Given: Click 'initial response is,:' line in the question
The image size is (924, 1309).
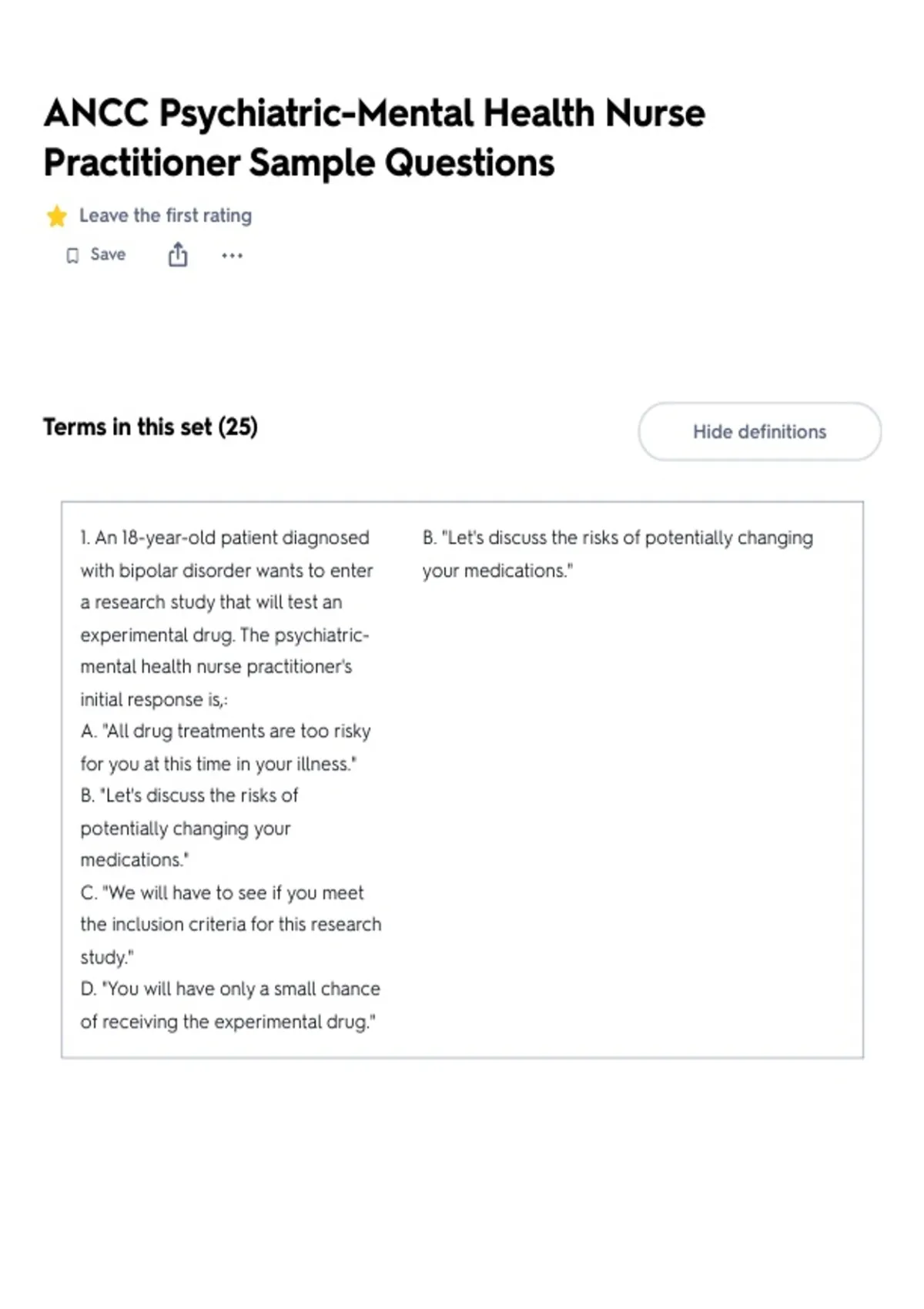Looking at the screenshot, I should tap(154, 699).
